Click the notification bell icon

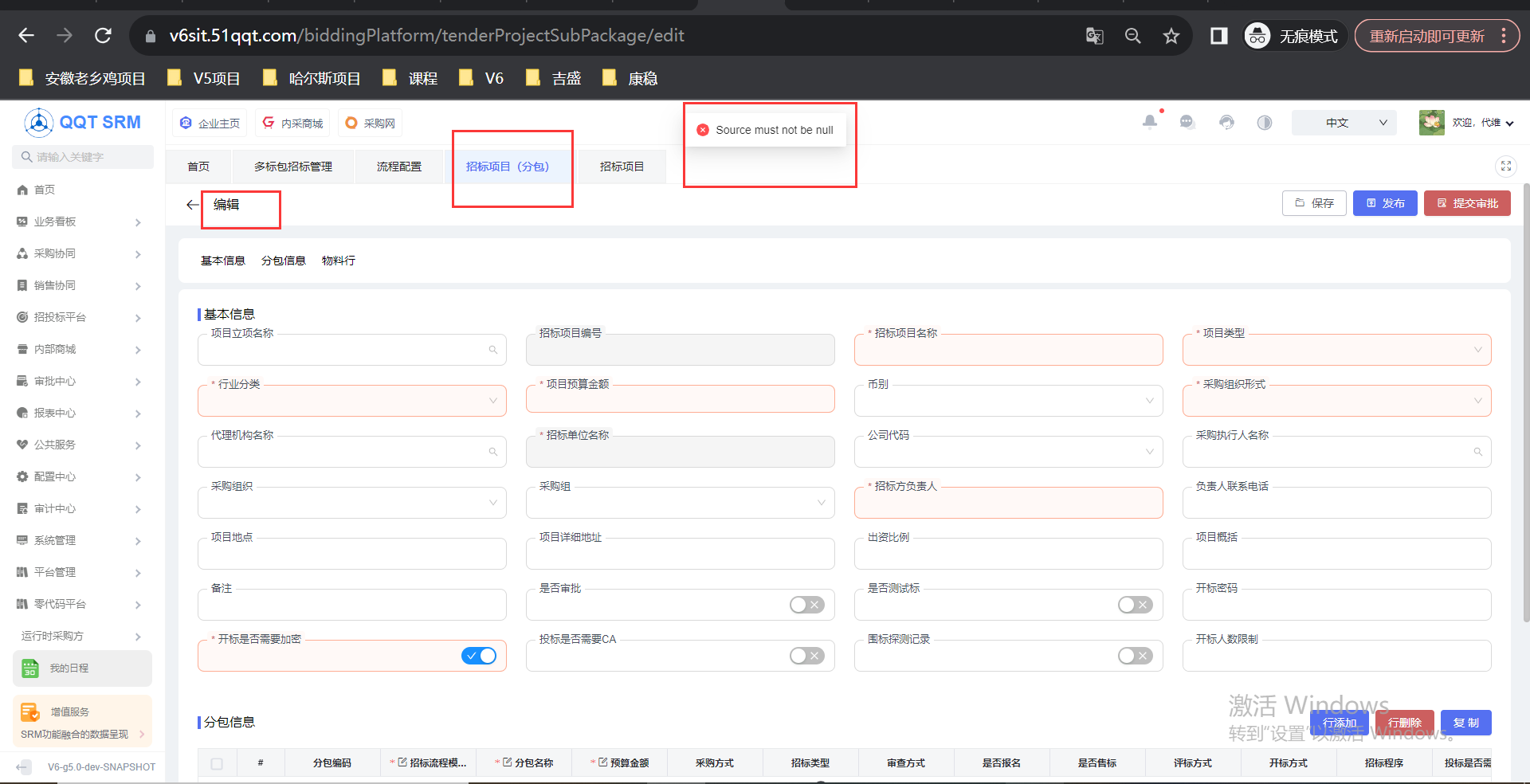click(1149, 122)
